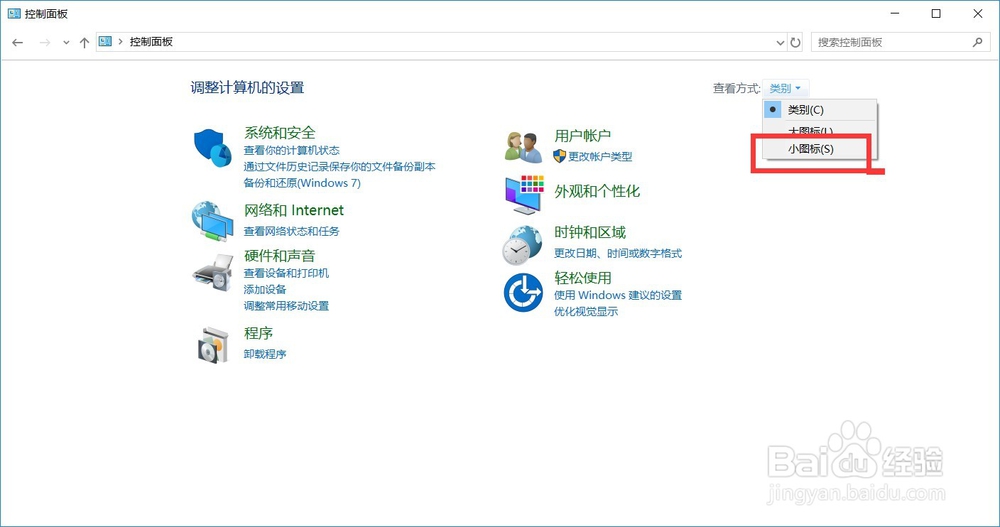
Task: Refresh the Control Panel view
Action: point(795,43)
